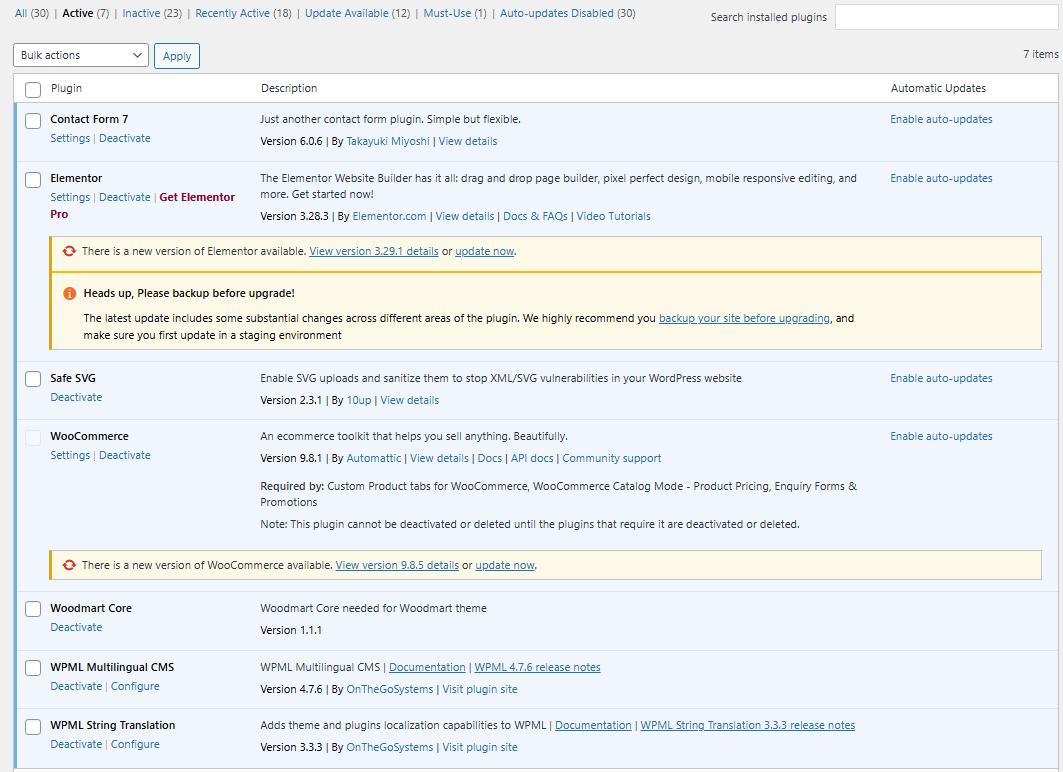Open WooCommerce Settings

click(x=70, y=455)
